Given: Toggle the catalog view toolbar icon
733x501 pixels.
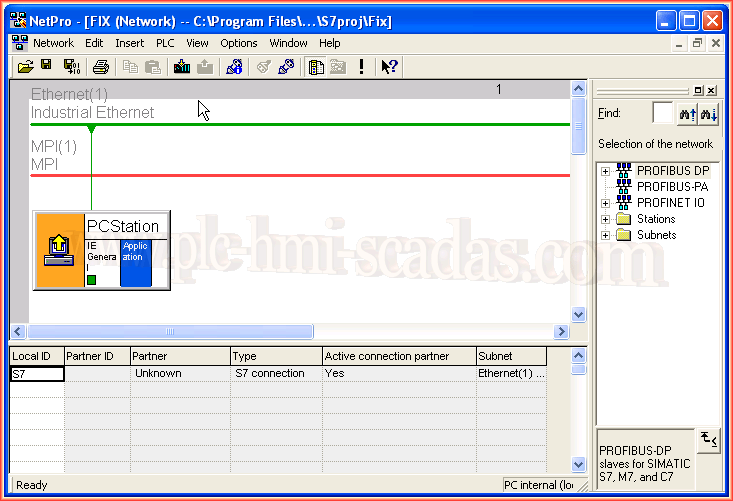Looking at the screenshot, I should 315,67.
